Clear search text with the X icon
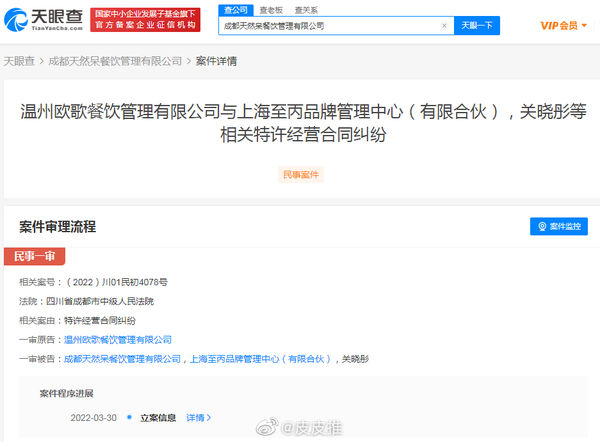 tap(443, 26)
